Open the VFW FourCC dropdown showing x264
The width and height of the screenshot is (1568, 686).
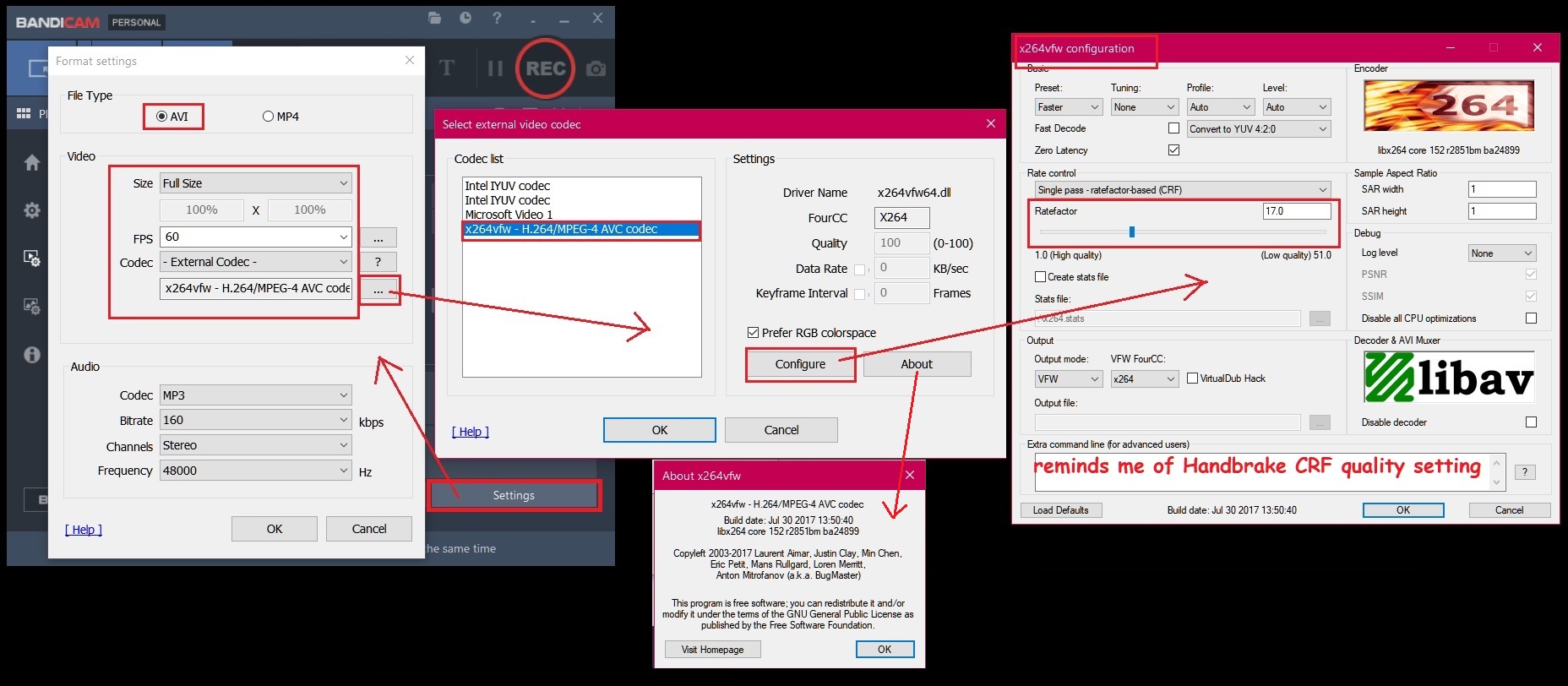coord(1145,379)
